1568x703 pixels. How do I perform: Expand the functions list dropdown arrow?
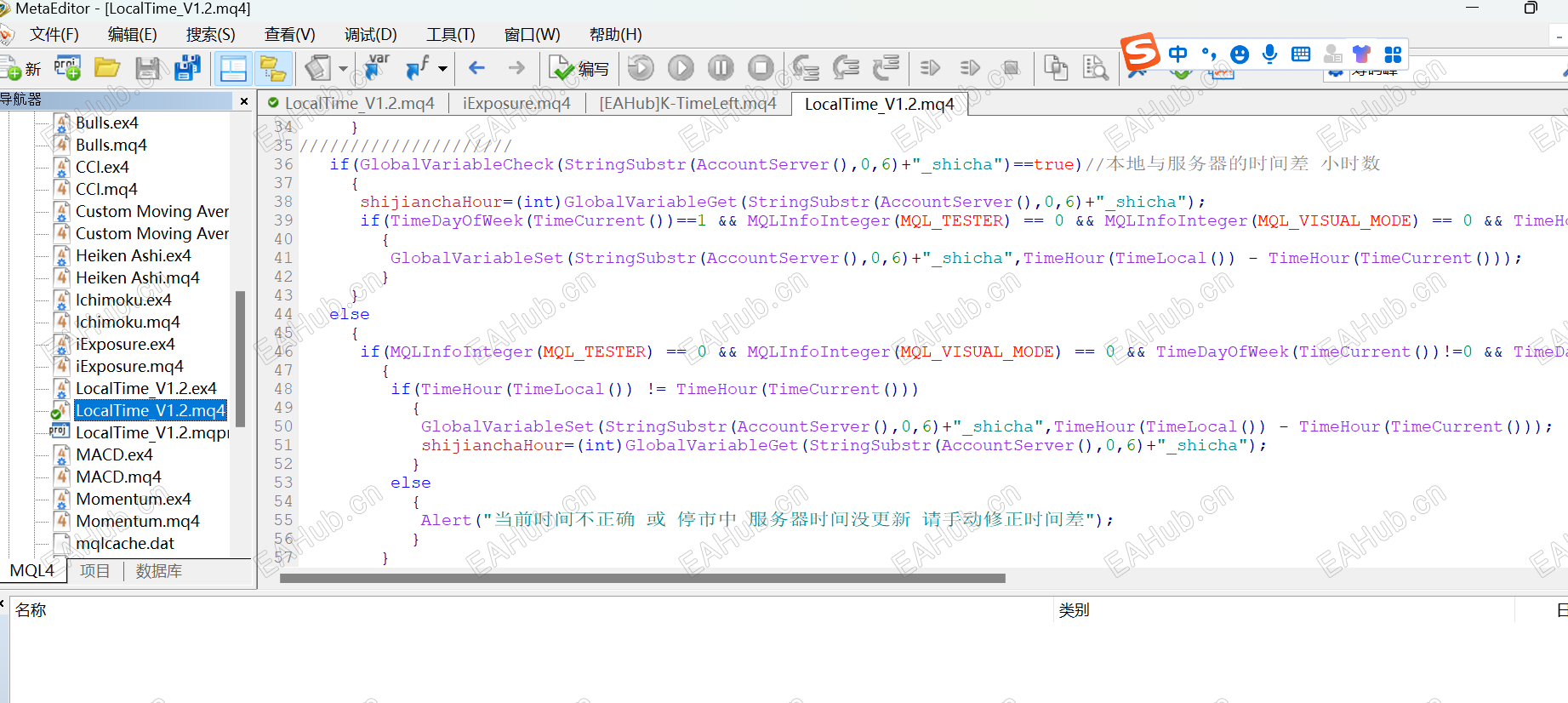coord(442,69)
